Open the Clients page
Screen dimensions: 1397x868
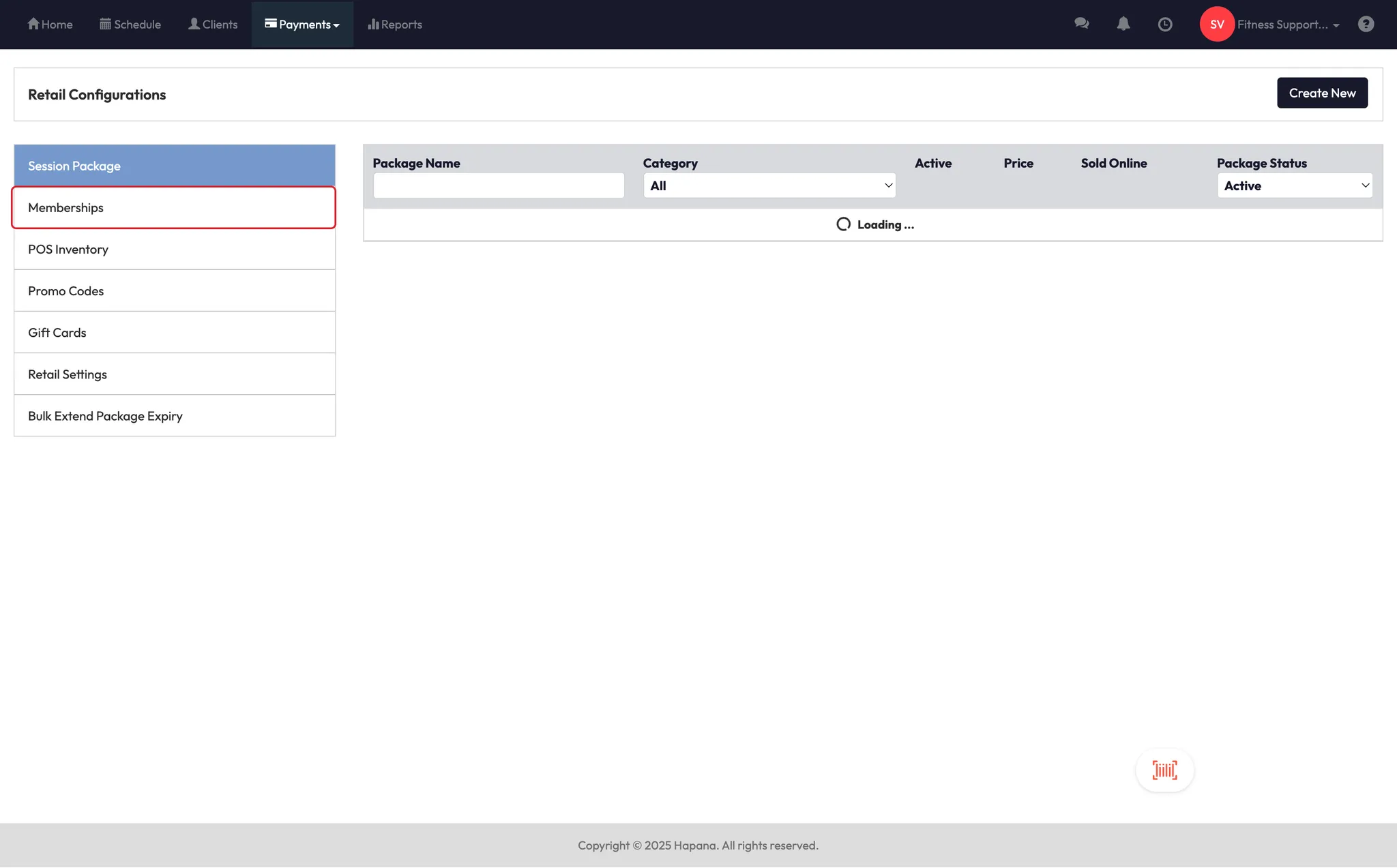[213, 24]
